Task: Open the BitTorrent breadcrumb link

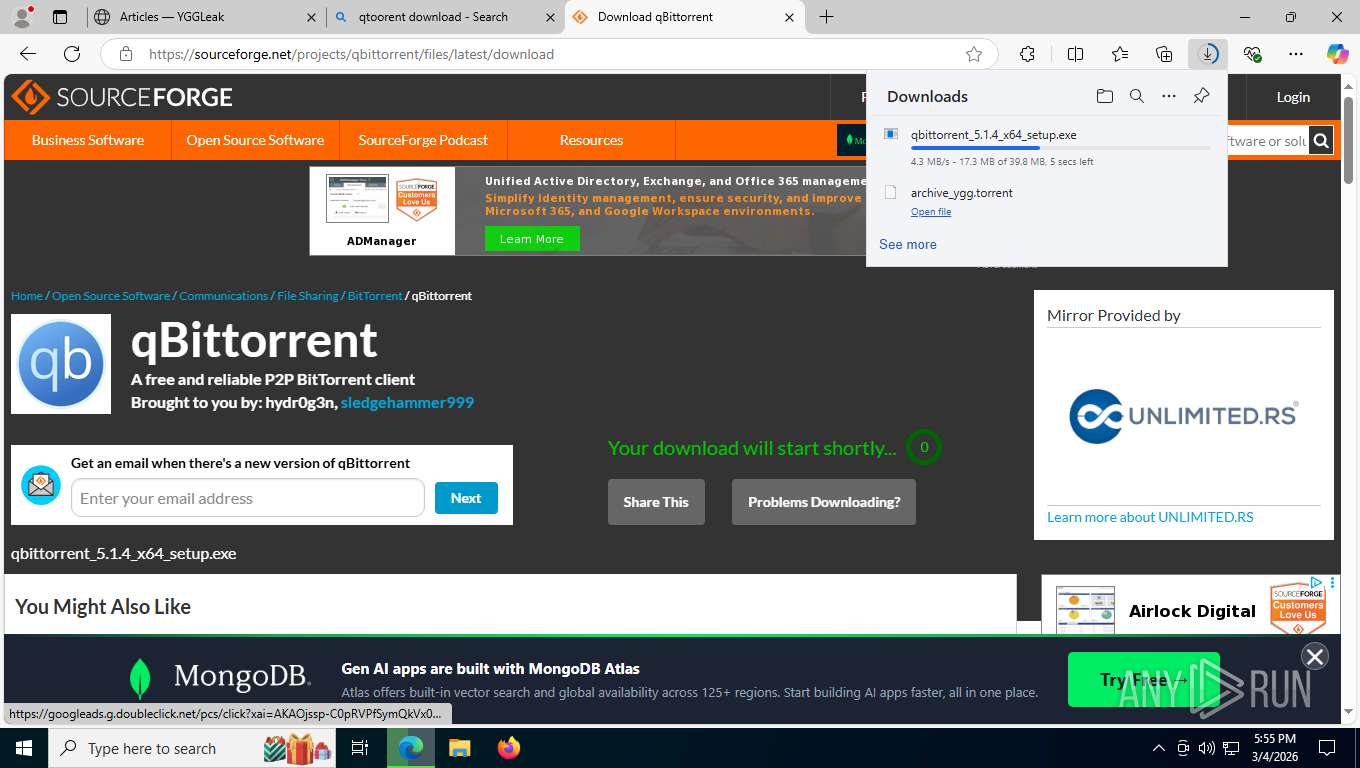Action: (x=375, y=296)
